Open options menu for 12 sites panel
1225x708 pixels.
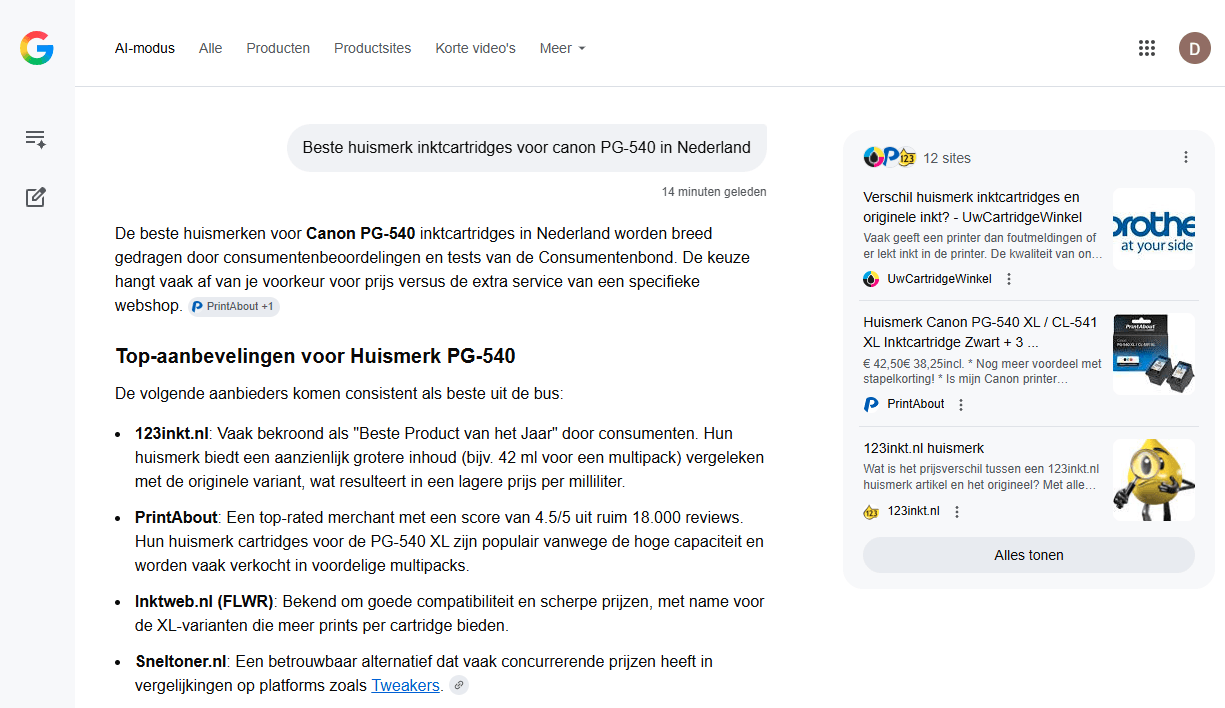click(1186, 157)
